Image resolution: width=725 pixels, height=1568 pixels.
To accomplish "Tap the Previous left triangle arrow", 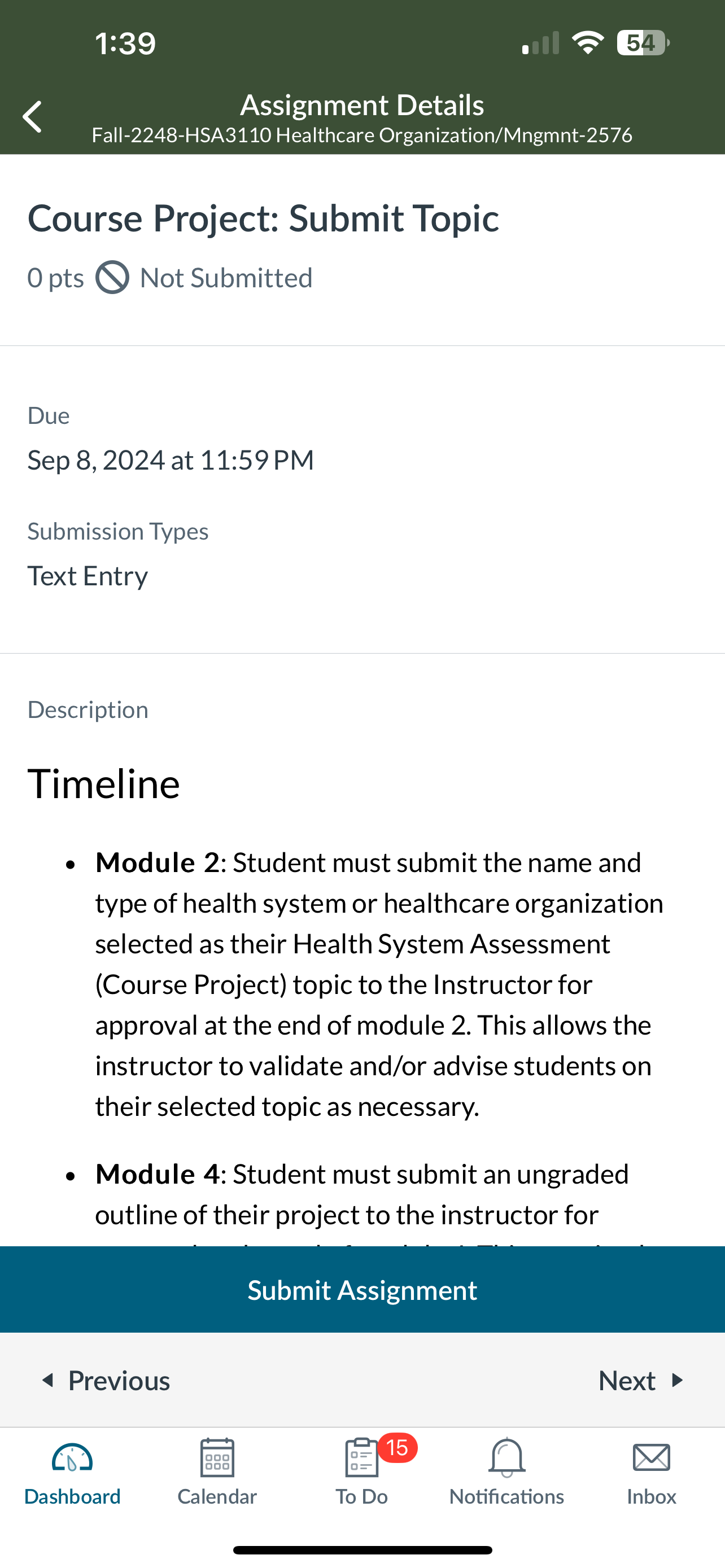I will coord(47,1380).
